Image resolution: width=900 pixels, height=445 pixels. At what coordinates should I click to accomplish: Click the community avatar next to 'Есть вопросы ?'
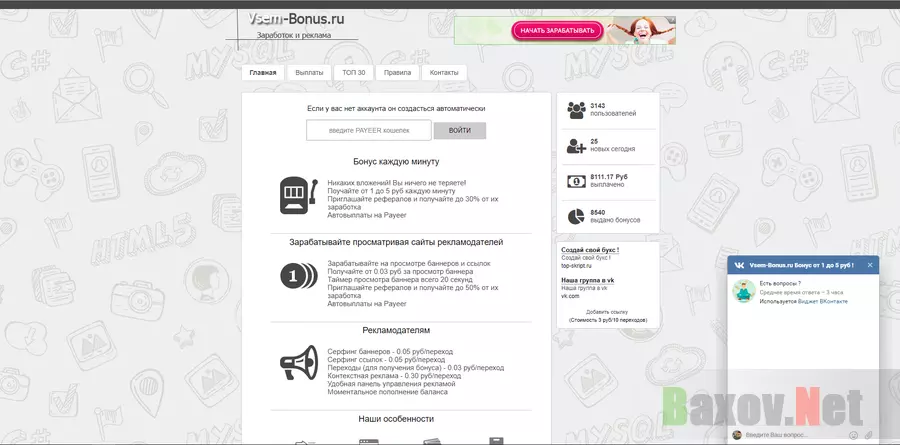[x=743, y=292]
